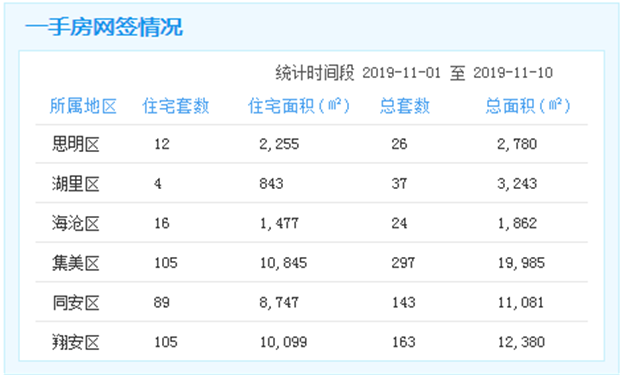Click 海沧区 total area 1,862

(x=517, y=223)
